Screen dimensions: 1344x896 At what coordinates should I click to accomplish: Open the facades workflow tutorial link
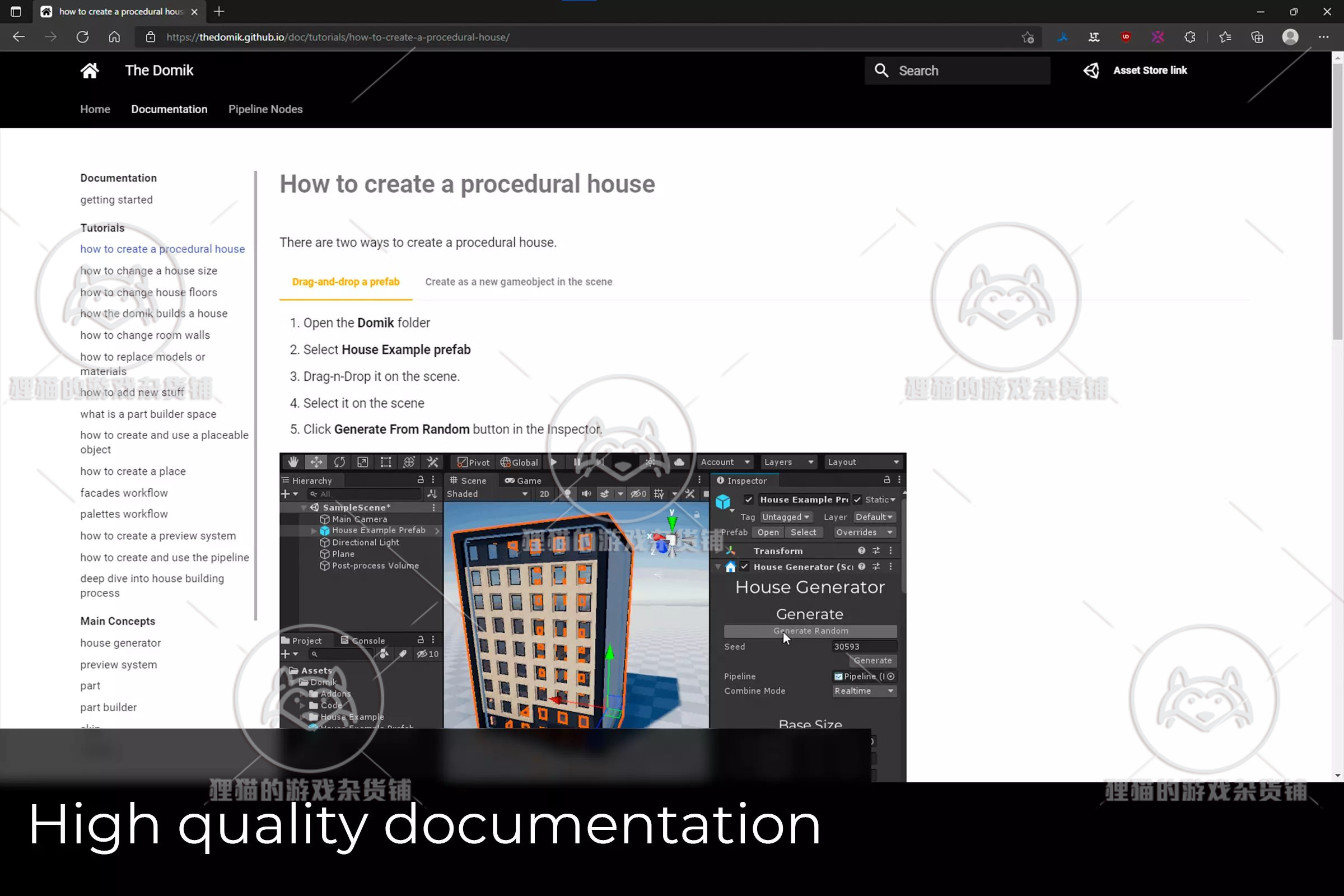(x=124, y=493)
